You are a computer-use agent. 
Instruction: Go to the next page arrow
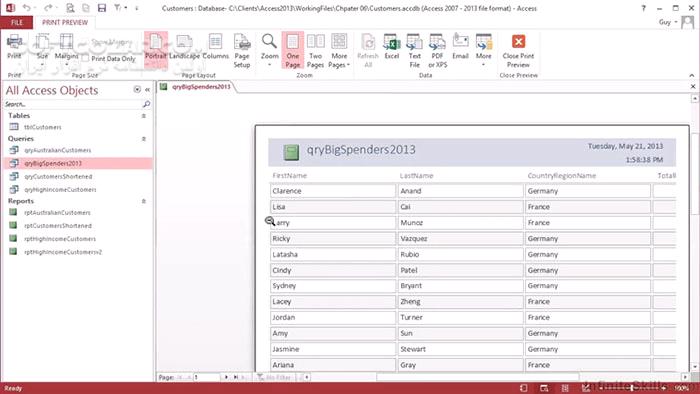(x=226, y=377)
